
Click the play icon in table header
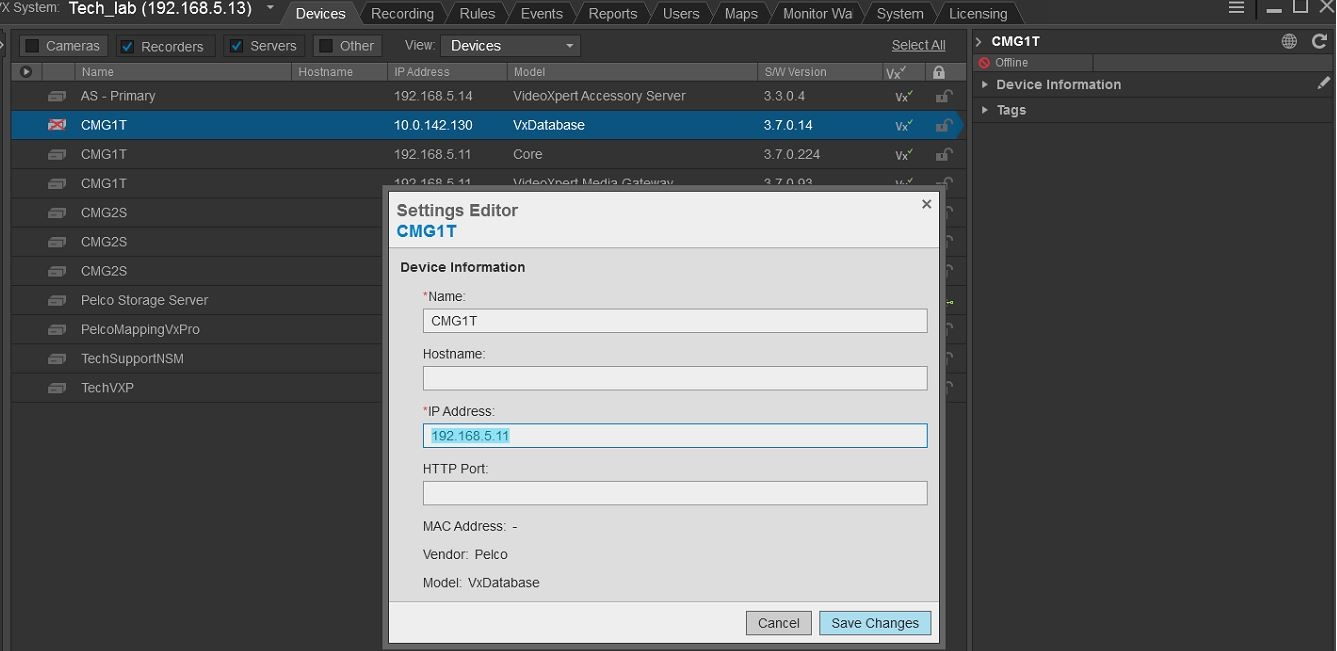pyautogui.click(x=26, y=72)
